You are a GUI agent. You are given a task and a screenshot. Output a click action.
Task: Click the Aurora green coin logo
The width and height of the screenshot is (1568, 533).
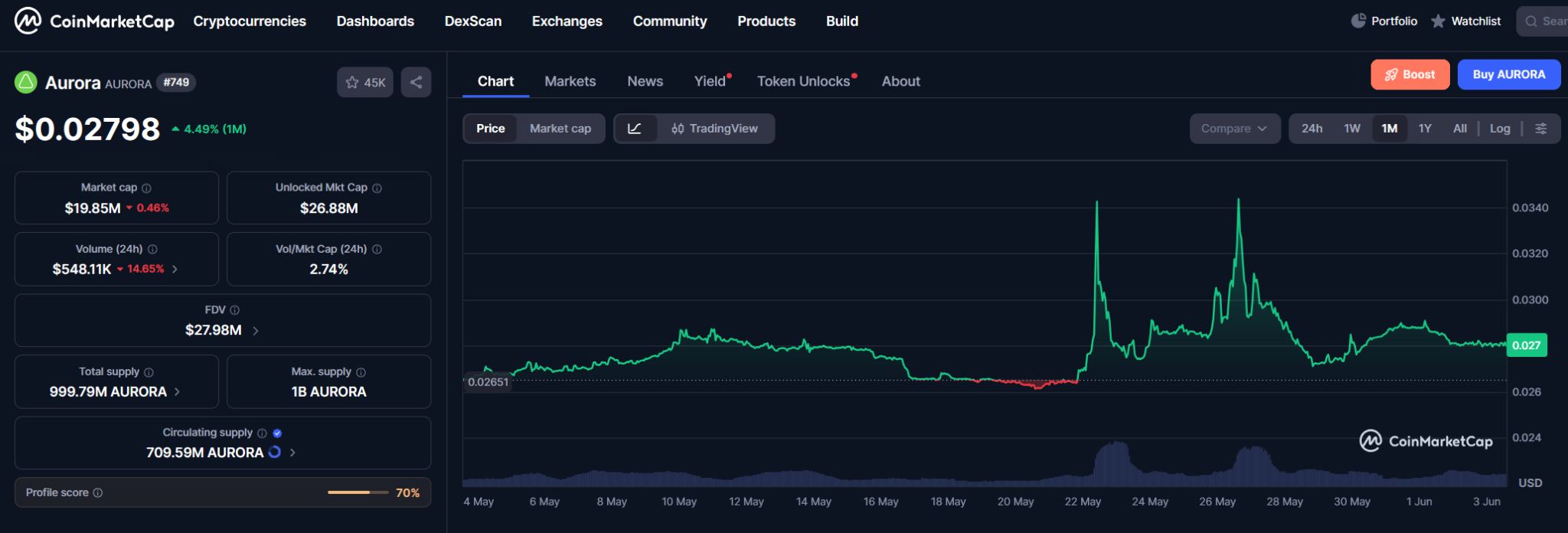click(26, 82)
